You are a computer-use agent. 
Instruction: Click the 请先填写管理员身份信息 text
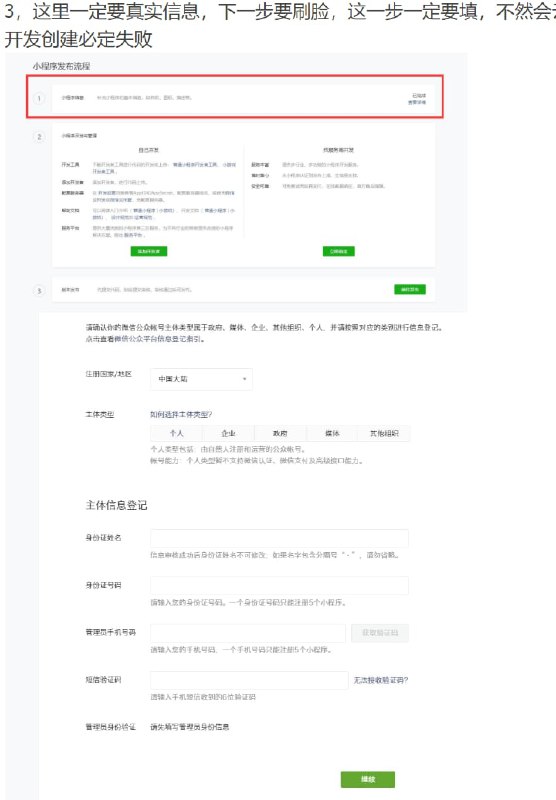190,727
